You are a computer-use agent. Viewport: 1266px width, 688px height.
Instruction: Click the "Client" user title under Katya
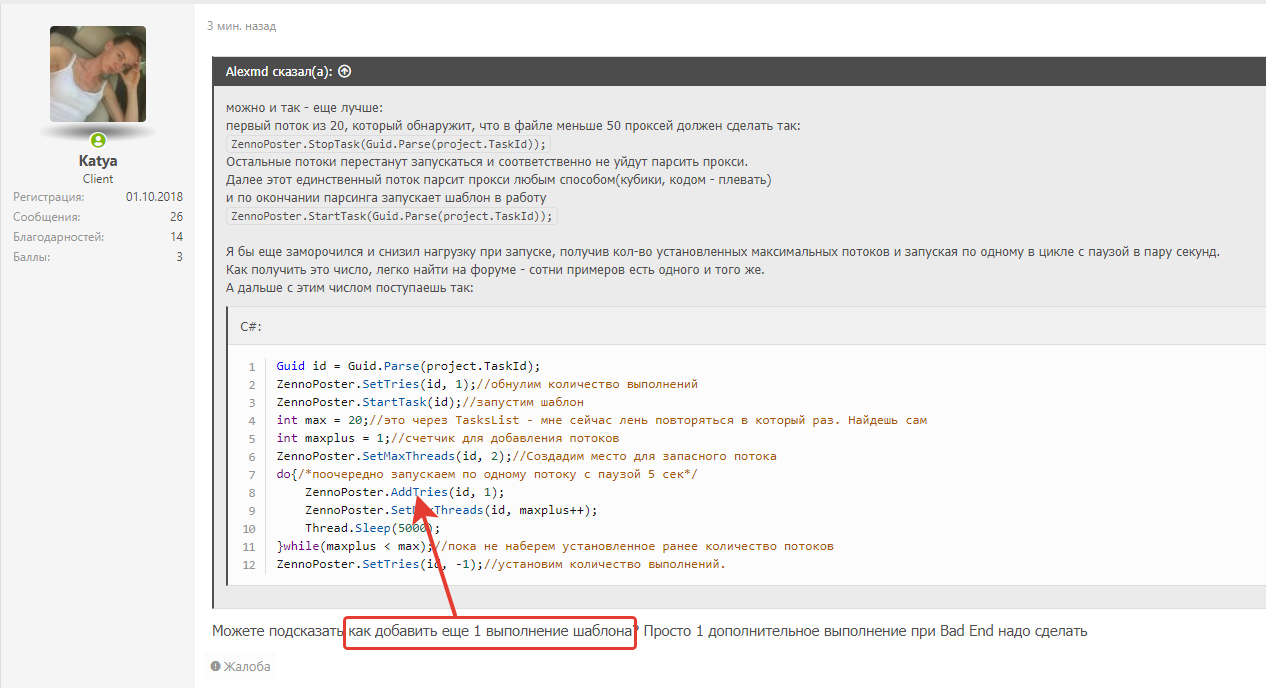98,179
